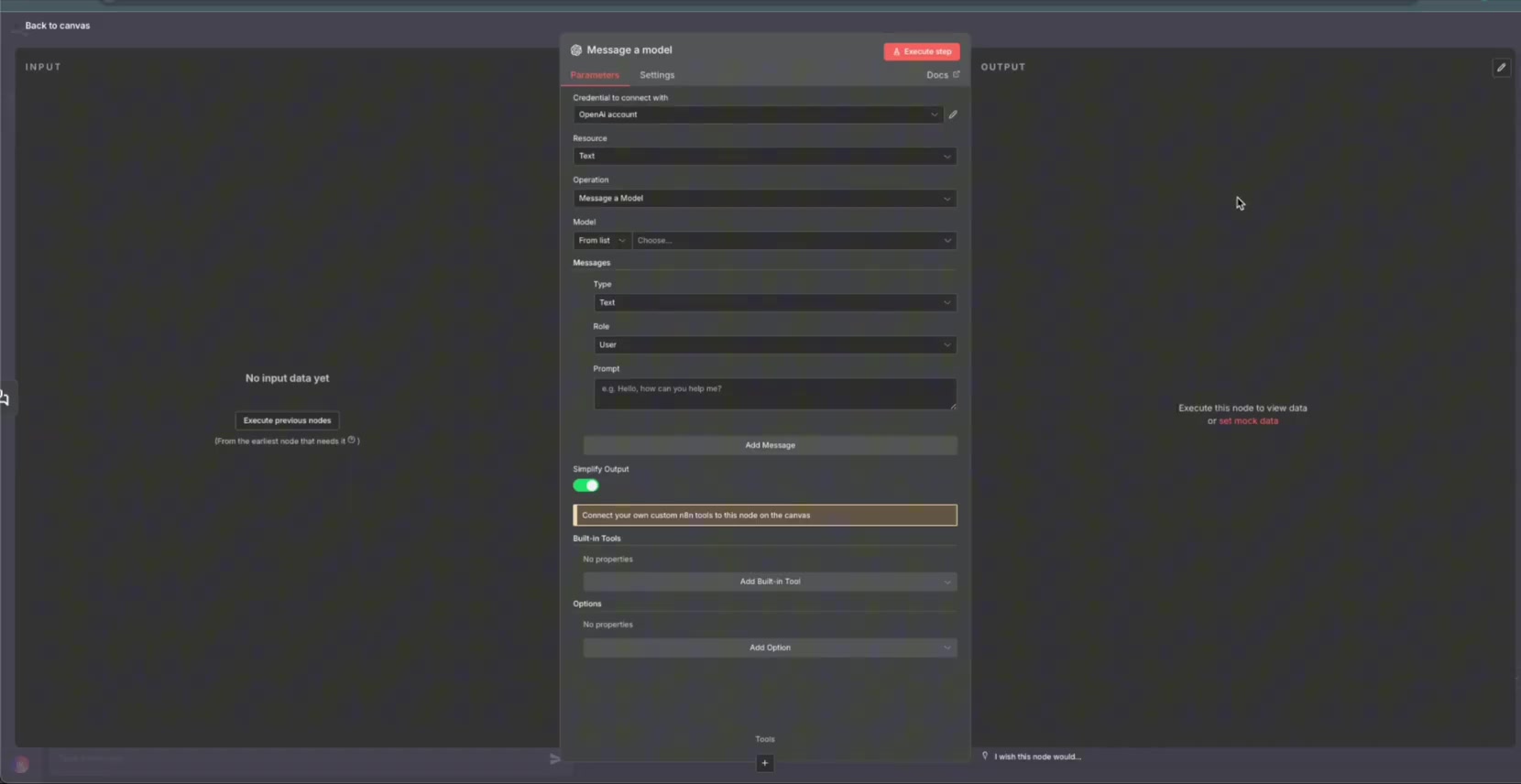
Task: Click the info icon beside earliest node hint
Action: coord(351,440)
